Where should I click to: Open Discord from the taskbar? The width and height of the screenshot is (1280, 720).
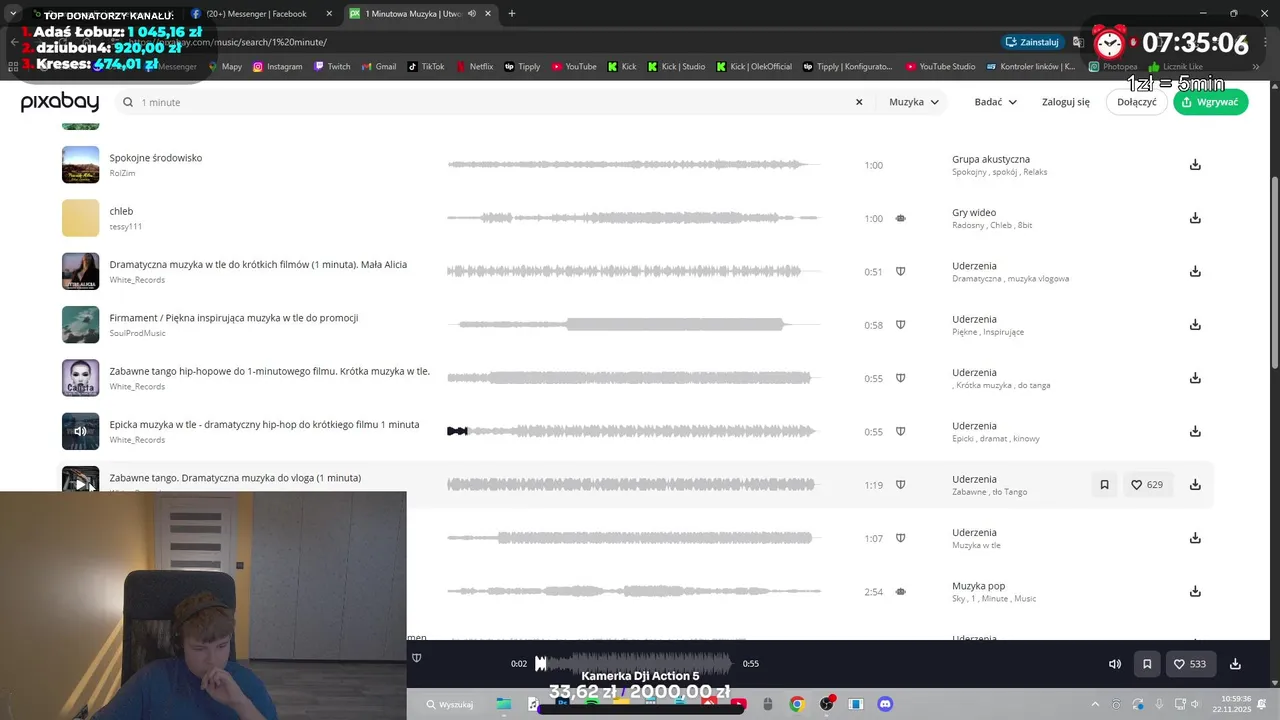click(885, 704)
